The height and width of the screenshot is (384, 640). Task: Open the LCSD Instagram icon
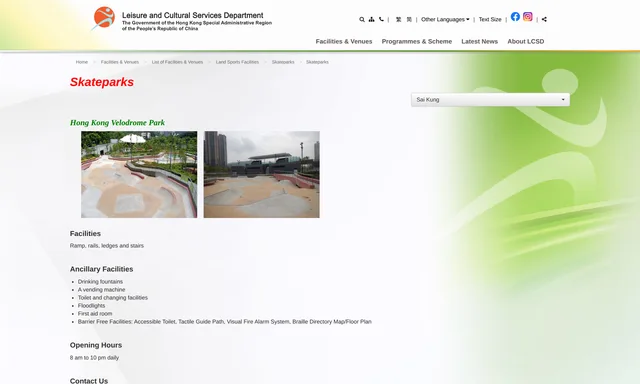528,16
